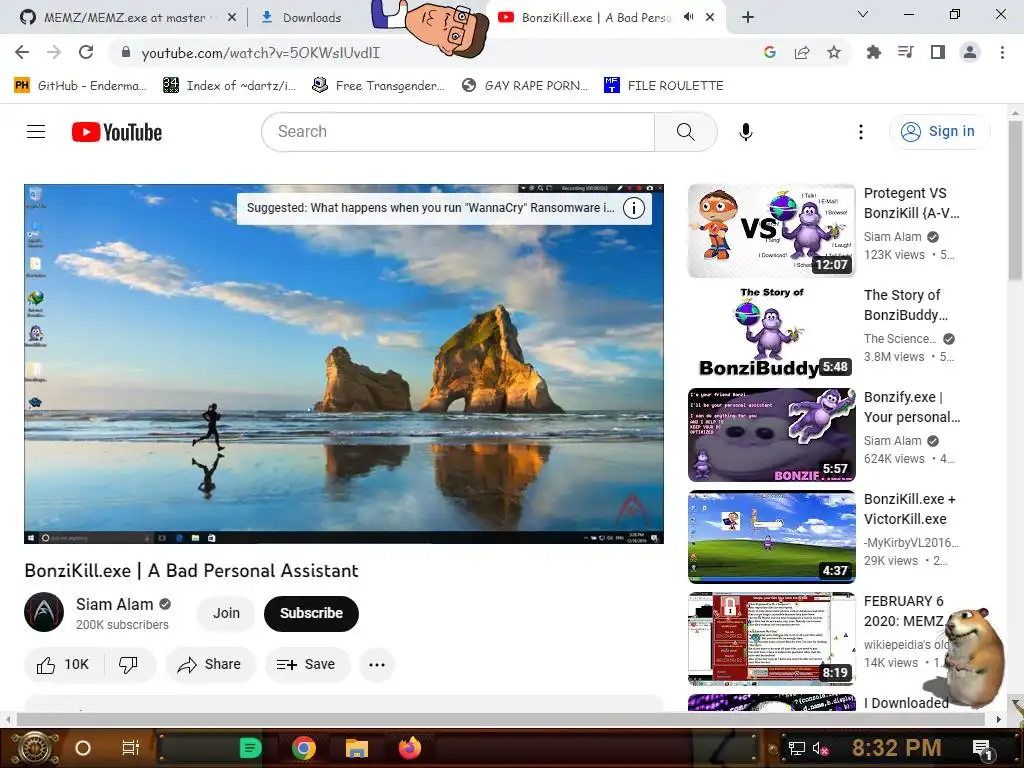Open Task View on taskbar
This screenshot has height=768, width=1024.
(x=131, y=748)
